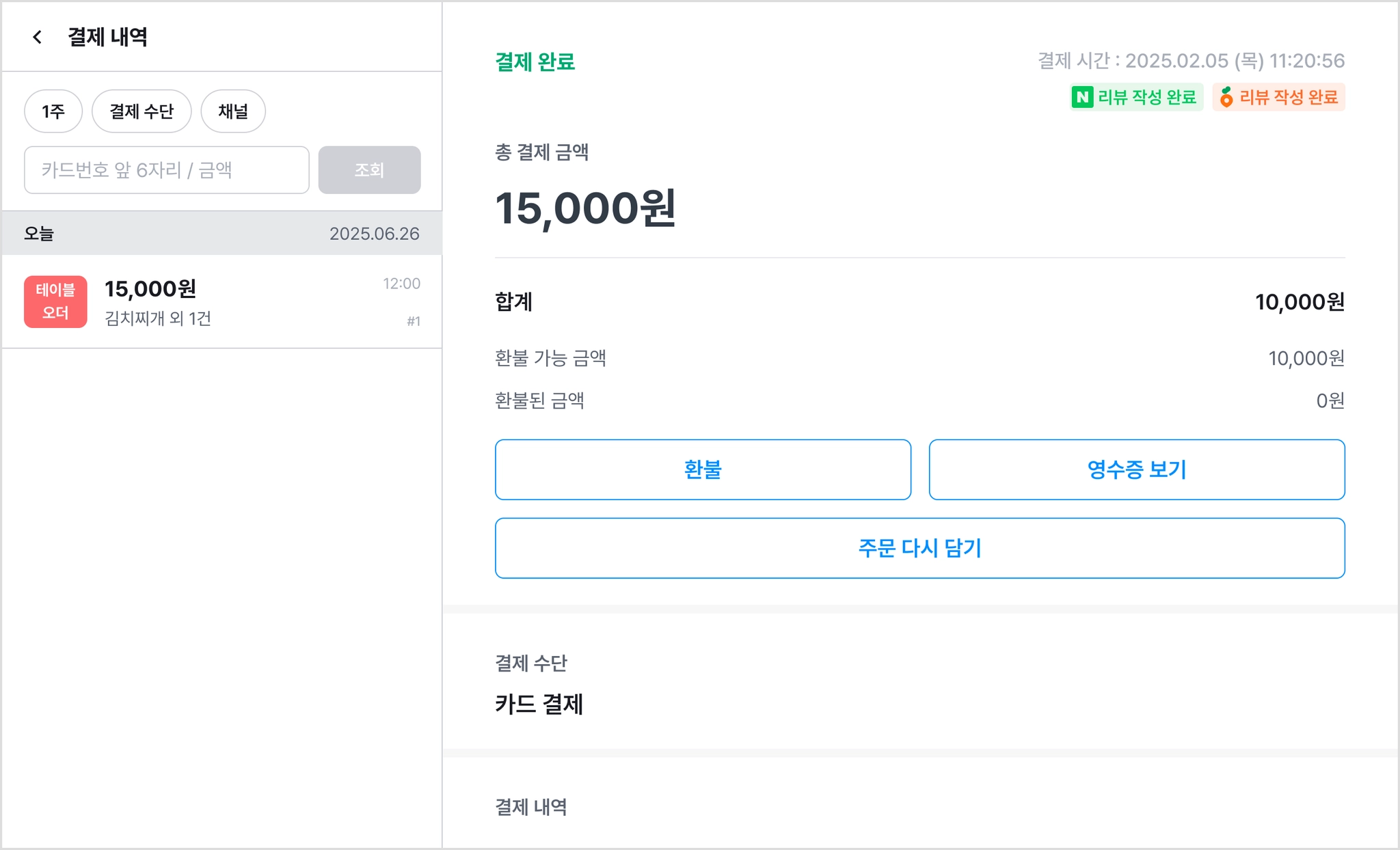Click the red 테이블 오더 badge
Image resolution: width=1400 pixels, height=850 pixels.
(x=55, y=301)
